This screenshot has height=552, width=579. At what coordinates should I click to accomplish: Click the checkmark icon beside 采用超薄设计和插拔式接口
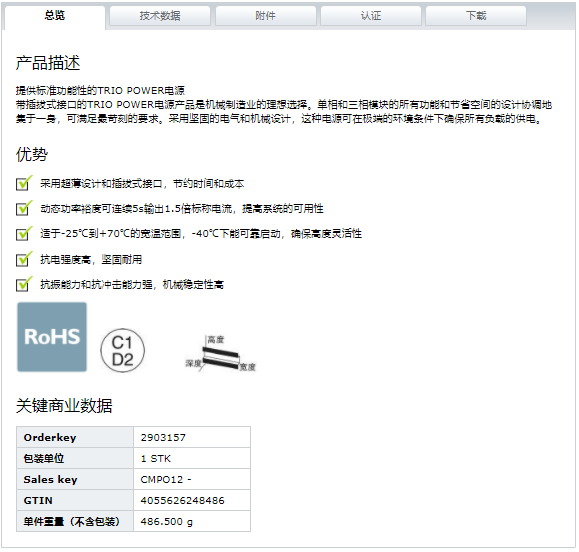click(24, 183)
